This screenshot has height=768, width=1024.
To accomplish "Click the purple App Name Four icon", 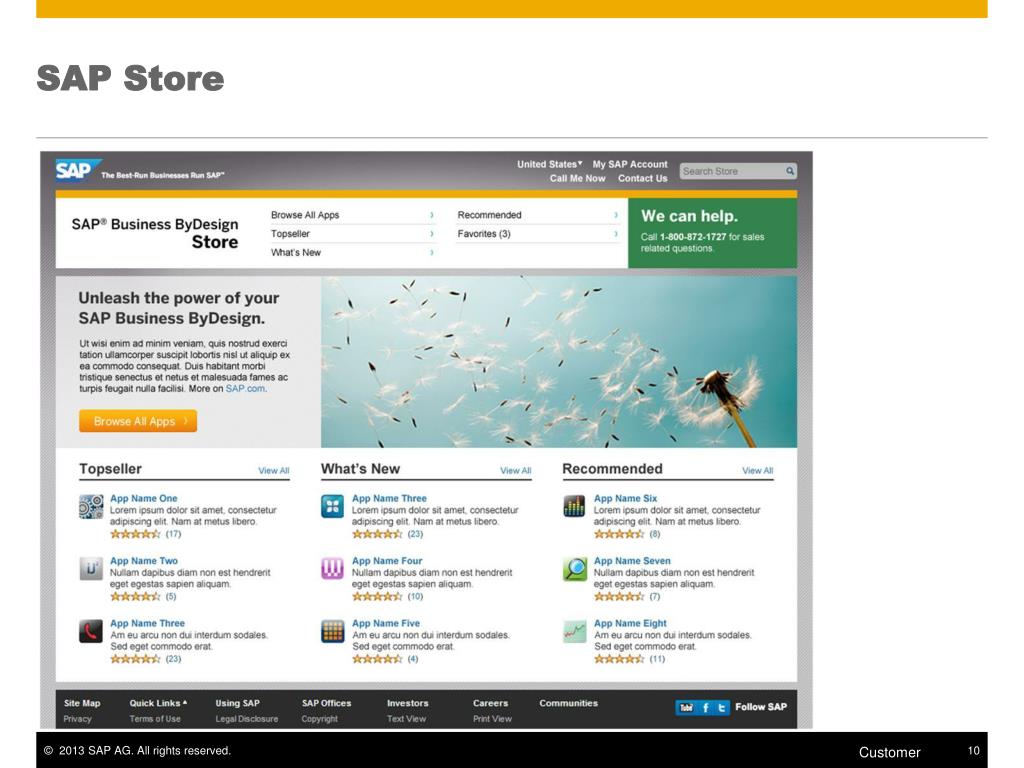I will 332,569.
